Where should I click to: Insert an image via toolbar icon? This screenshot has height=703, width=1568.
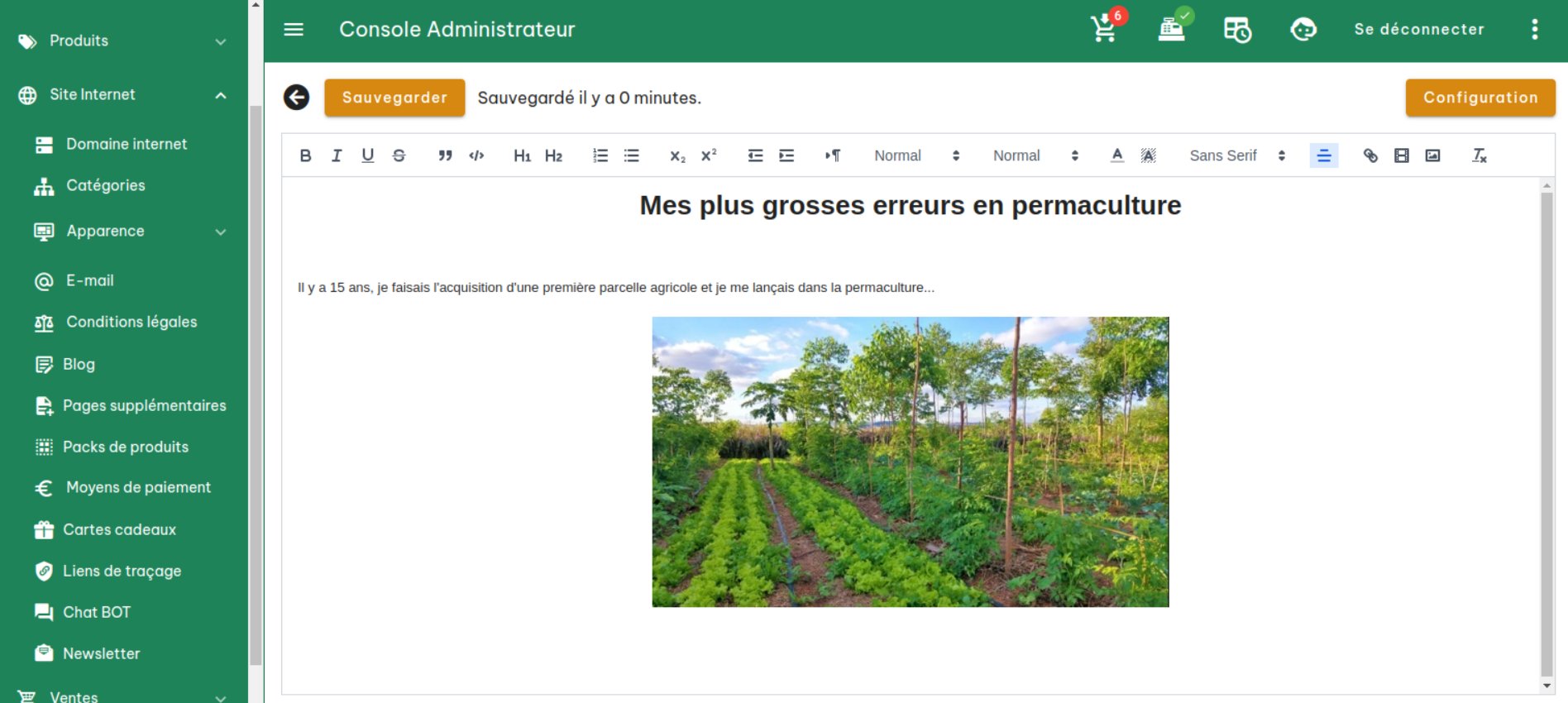point(1432,155)
